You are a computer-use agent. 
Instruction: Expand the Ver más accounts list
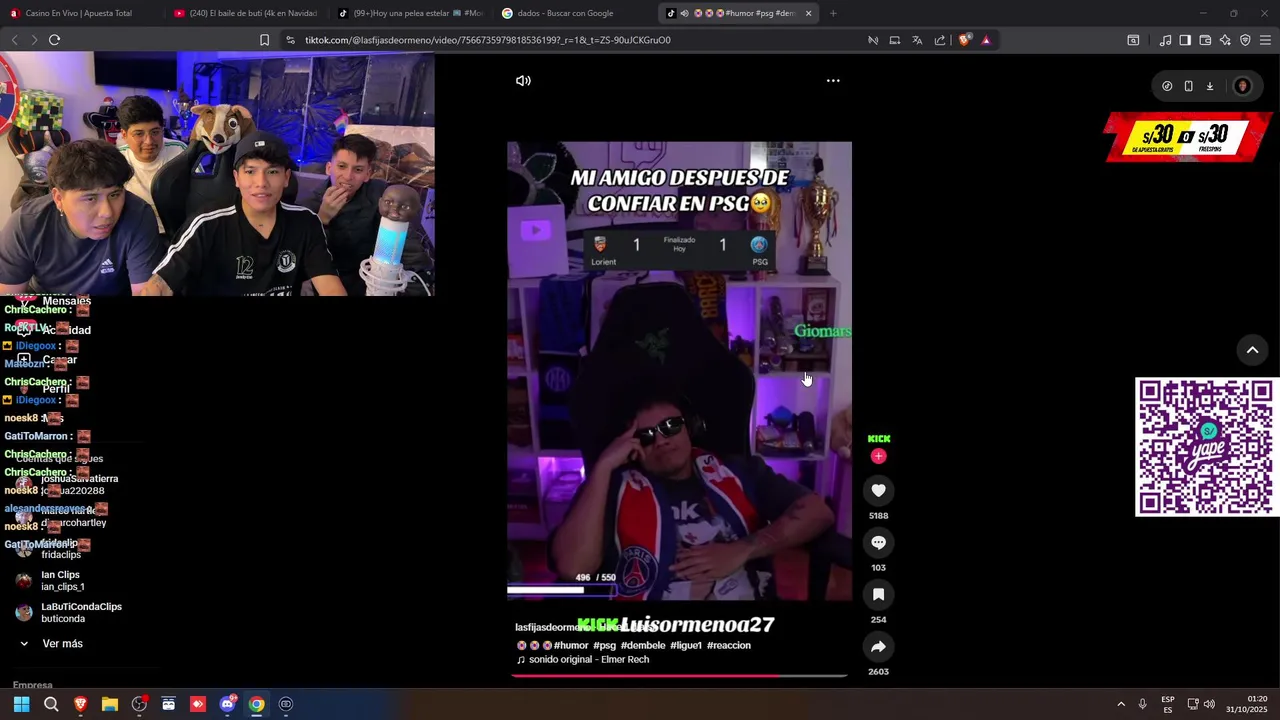click(x=52, y=644)
